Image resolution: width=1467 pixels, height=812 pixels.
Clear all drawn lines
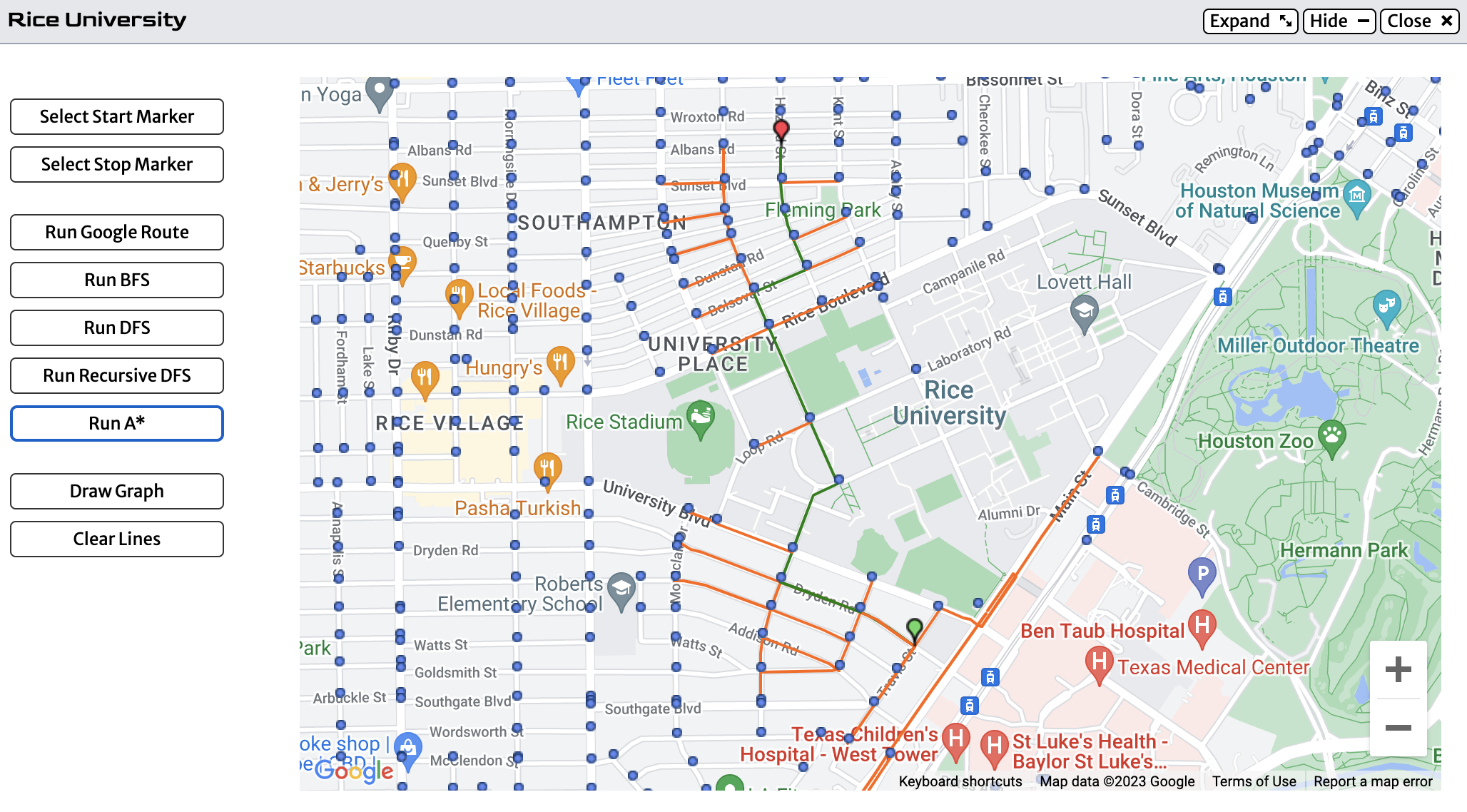click(x=116, y=539)
